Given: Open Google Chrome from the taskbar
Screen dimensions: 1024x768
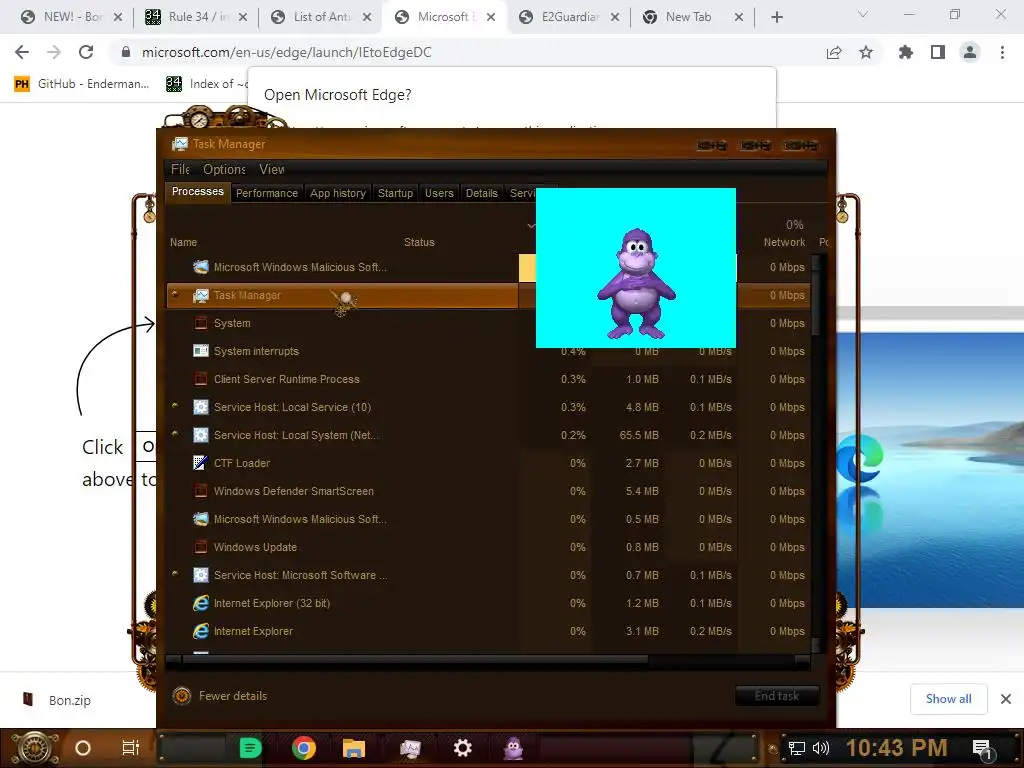Looking at the screenshot, I should coord(304,748).
